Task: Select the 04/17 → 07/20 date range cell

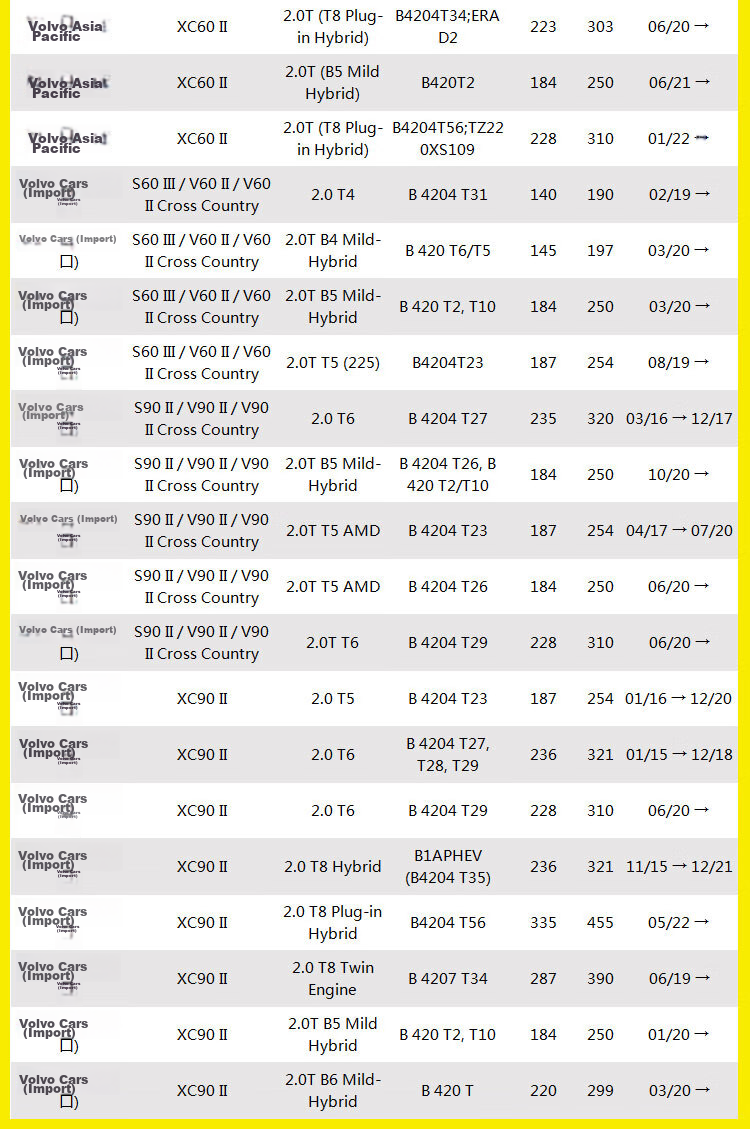Action: (679, 531)
